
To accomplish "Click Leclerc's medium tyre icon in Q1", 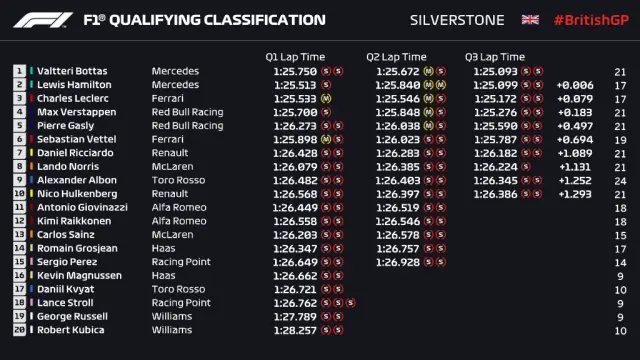I will 326,98.
